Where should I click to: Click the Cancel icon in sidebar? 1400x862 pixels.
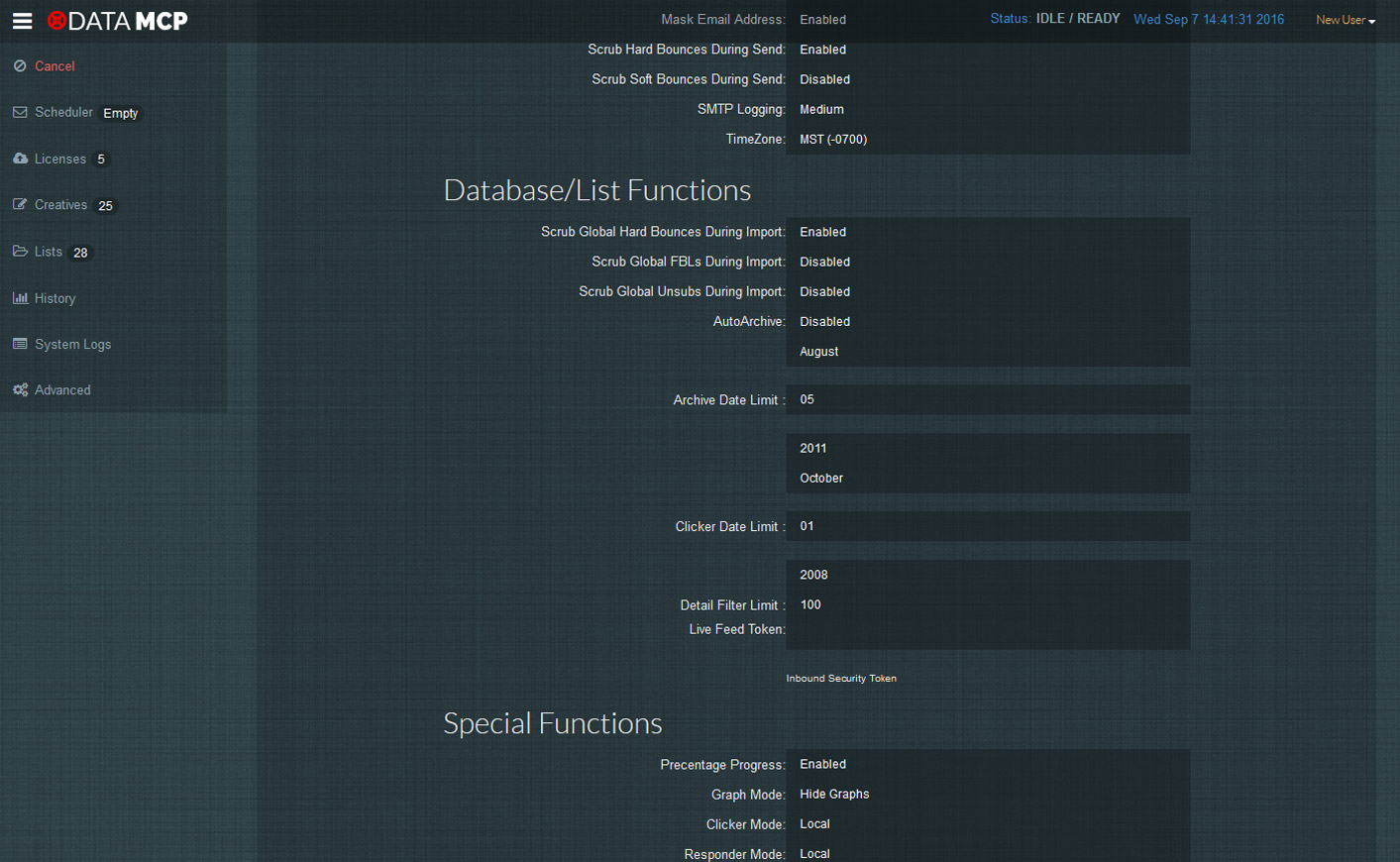pyautogui.click(x=20, y=65)
